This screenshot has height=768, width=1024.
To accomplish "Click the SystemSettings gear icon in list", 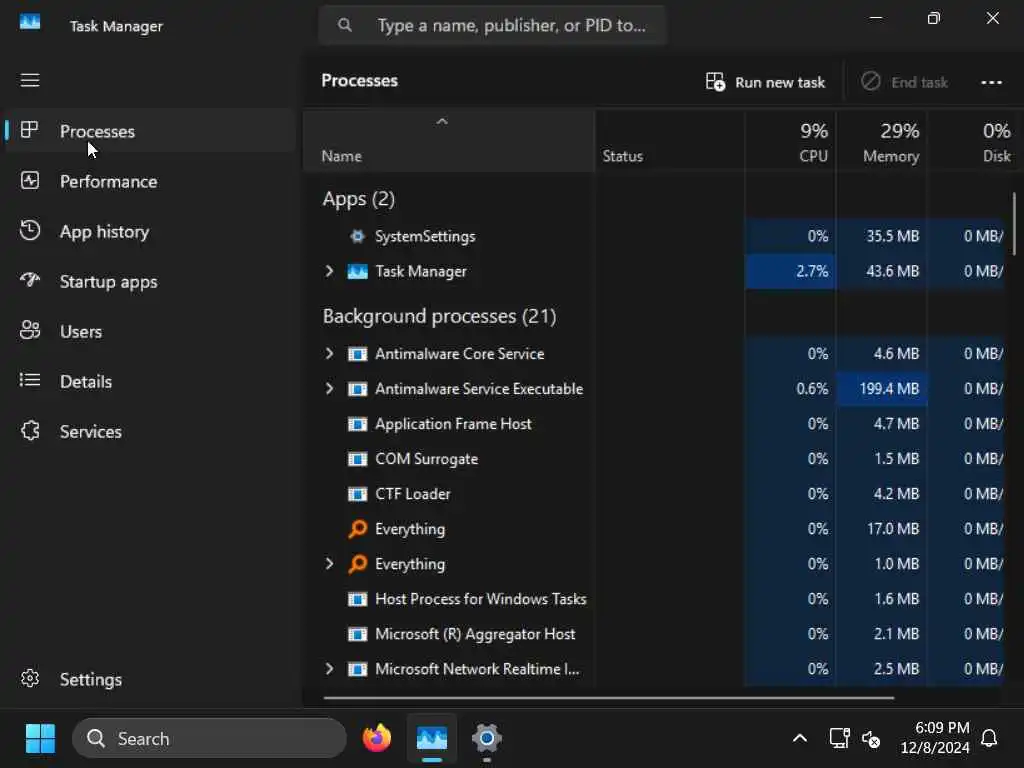I will [x=357, y=236].
